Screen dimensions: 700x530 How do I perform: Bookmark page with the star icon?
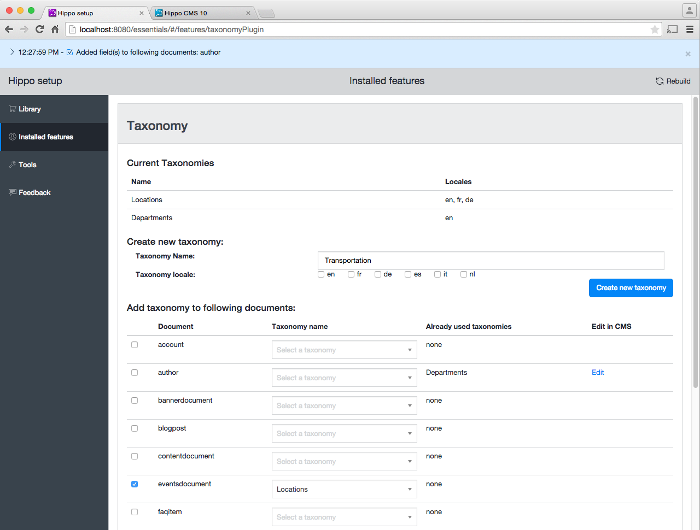pos(654,29)
